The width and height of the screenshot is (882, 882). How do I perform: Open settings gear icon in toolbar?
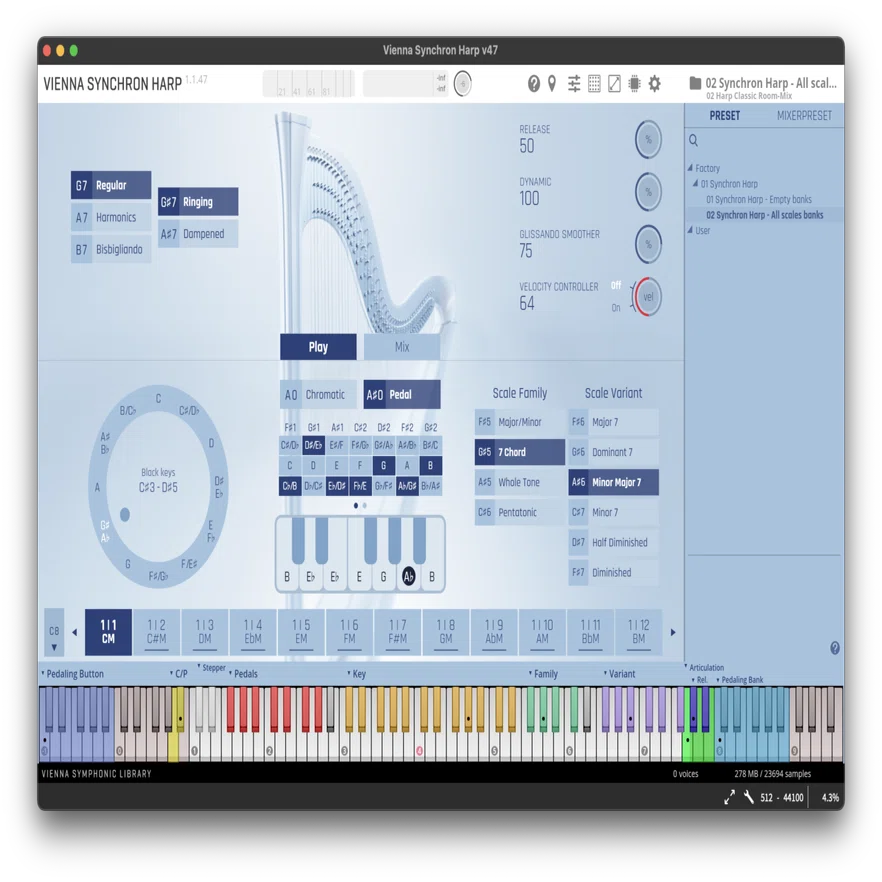pyautogui.click(x=654, y=84)
